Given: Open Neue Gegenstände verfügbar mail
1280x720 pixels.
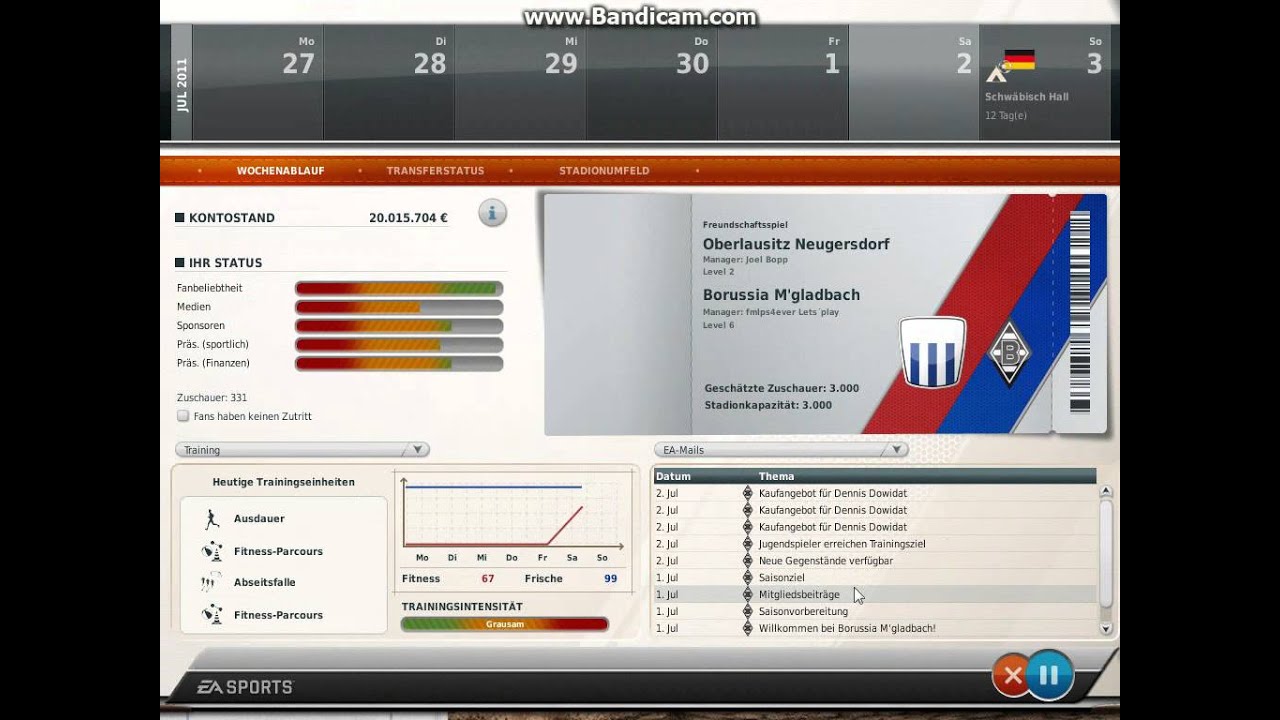Looking at the screenshot, I should 875,561.
